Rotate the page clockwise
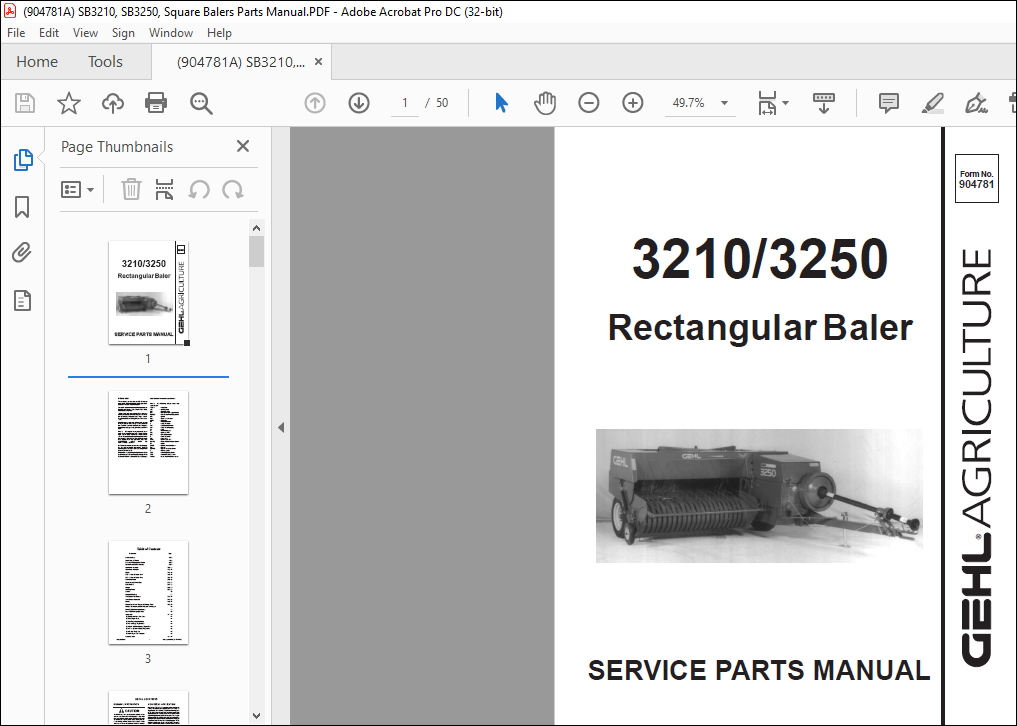Viewport: 1017px width, 726px height. click(x=232, y=189)
